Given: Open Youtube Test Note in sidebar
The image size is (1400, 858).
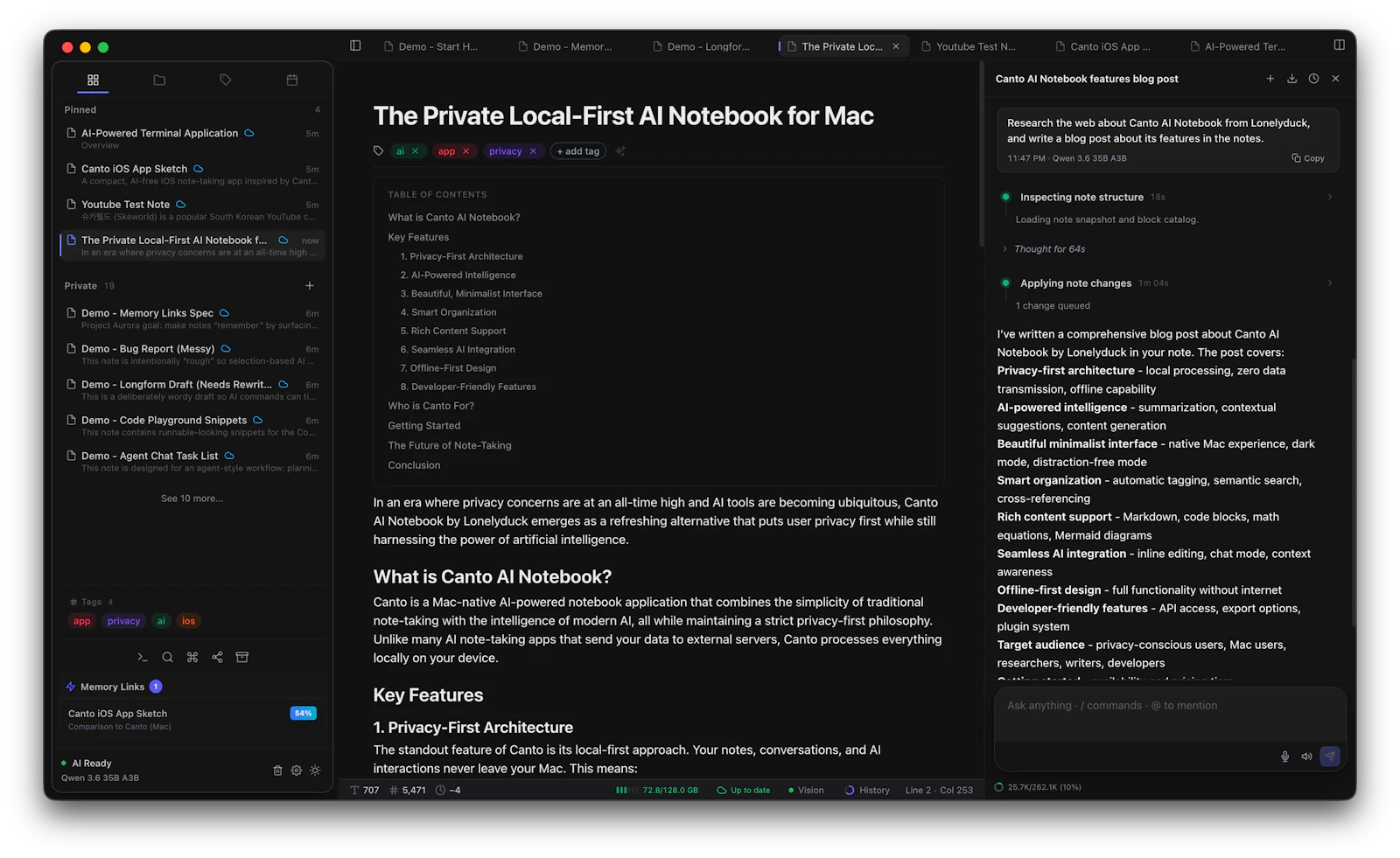Looking at the screenshot, I should pos(192,210).
